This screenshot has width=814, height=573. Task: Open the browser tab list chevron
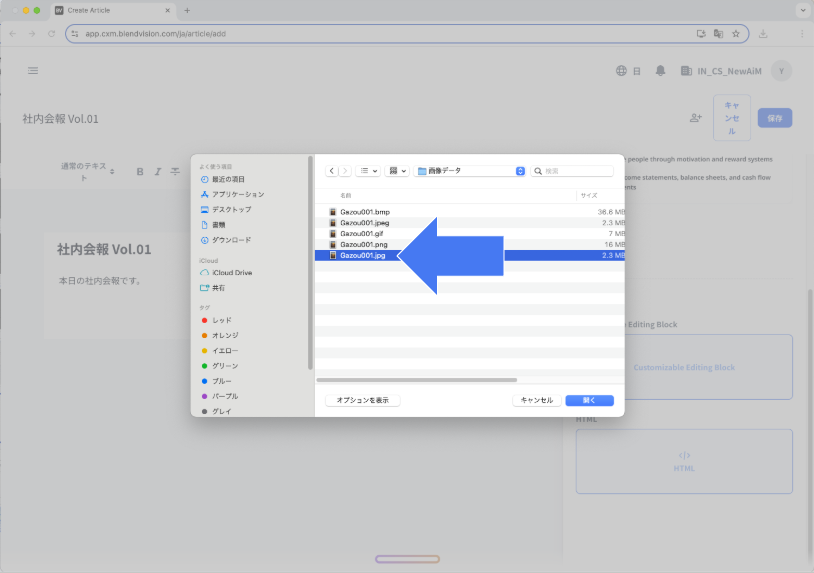tap(803, 10)
